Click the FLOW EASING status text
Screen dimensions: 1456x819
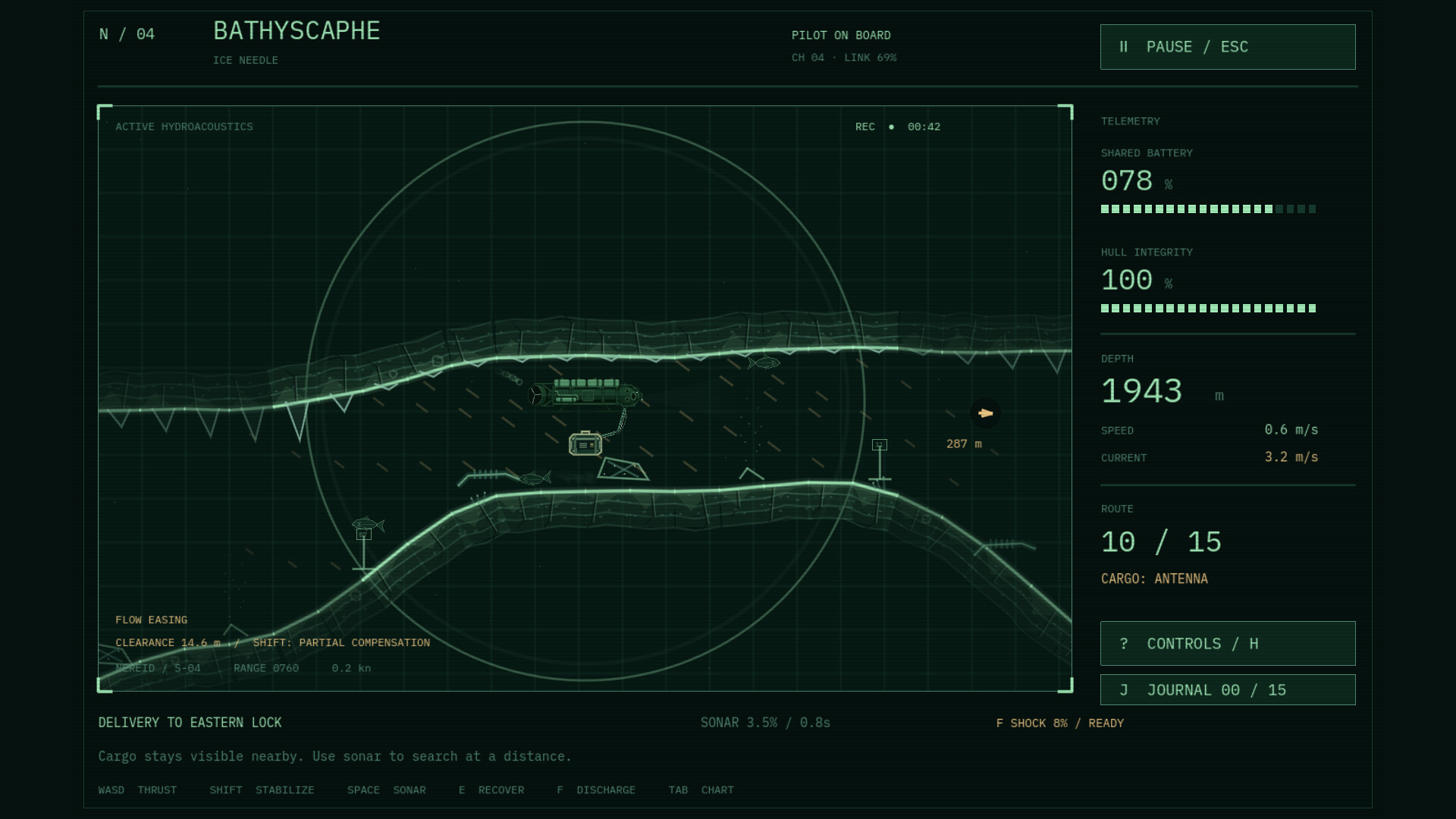click(151, 620)
